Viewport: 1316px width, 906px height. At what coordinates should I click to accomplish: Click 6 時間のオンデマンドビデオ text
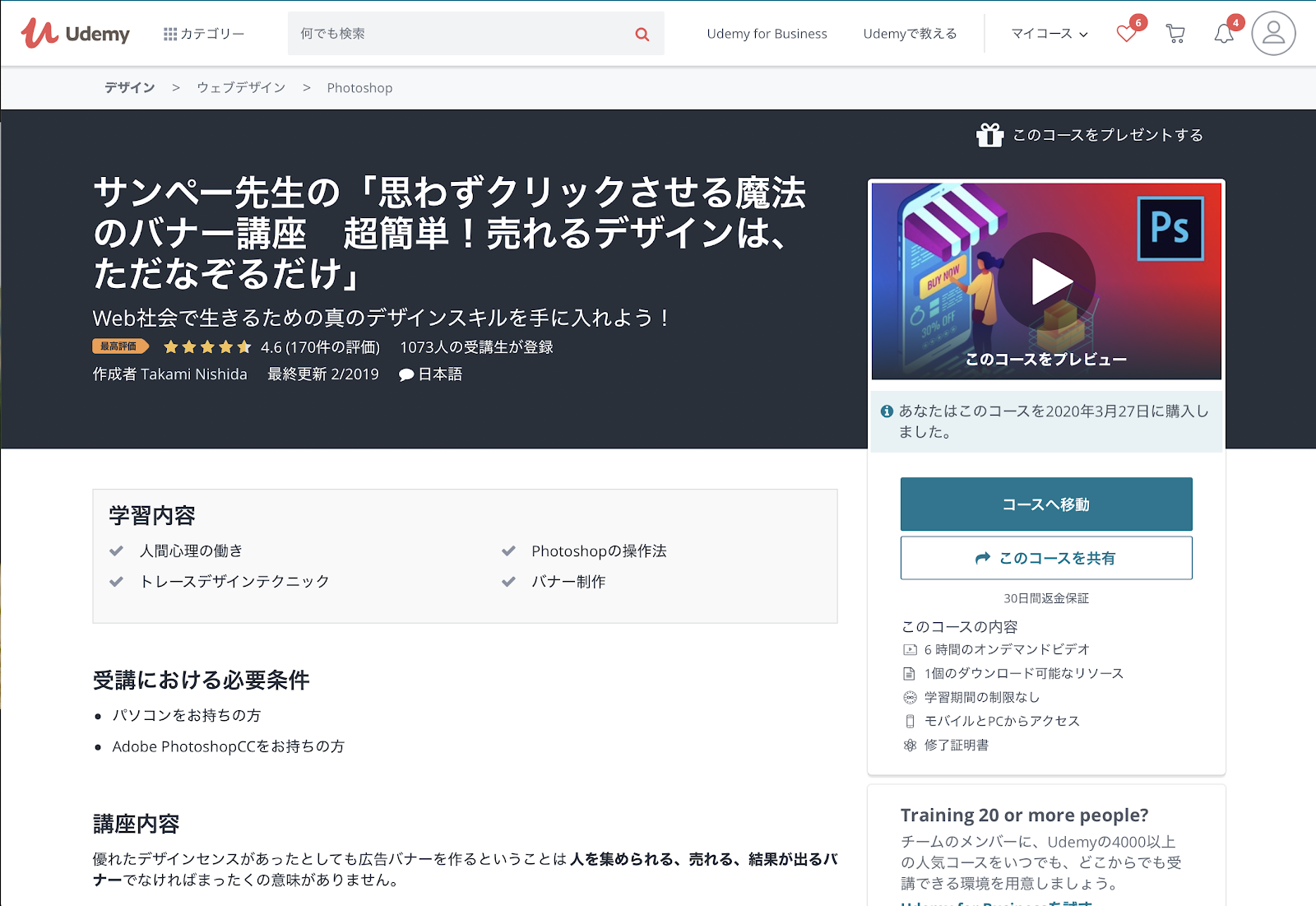coord(1007,650)
